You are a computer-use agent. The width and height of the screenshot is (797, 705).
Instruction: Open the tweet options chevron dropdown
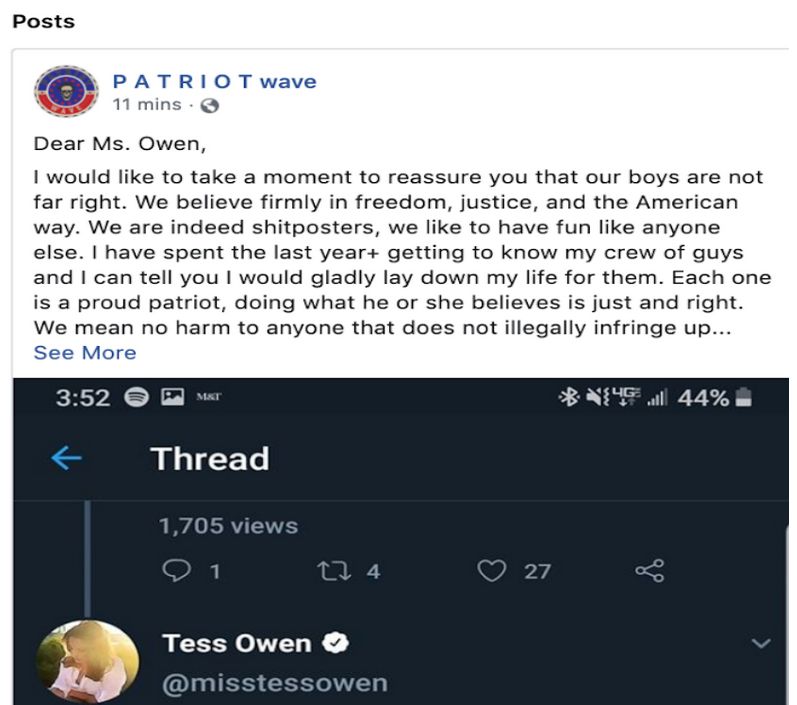point(761,643)
